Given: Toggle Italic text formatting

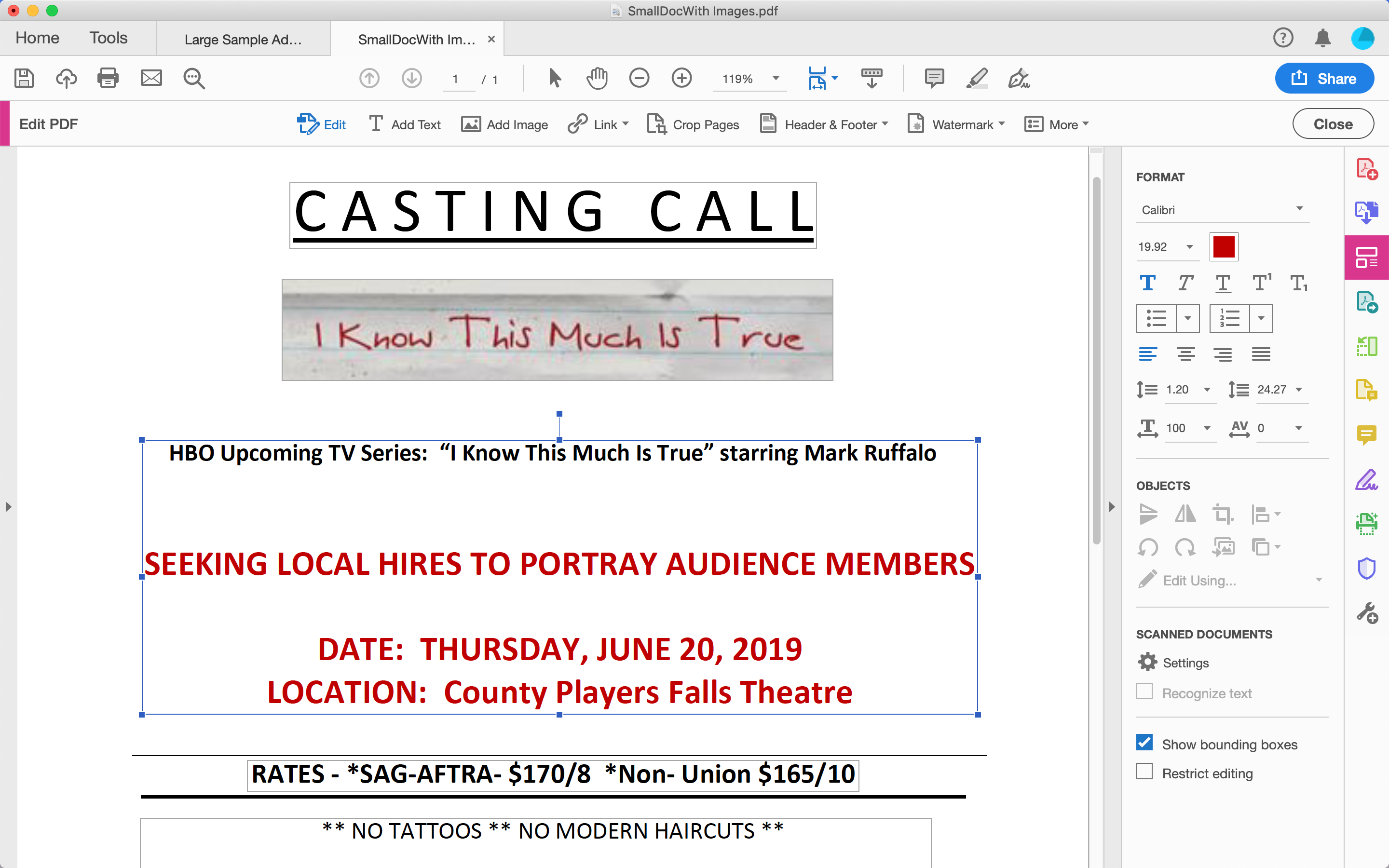Looking at the screenshot, I should coord(1186,283).
